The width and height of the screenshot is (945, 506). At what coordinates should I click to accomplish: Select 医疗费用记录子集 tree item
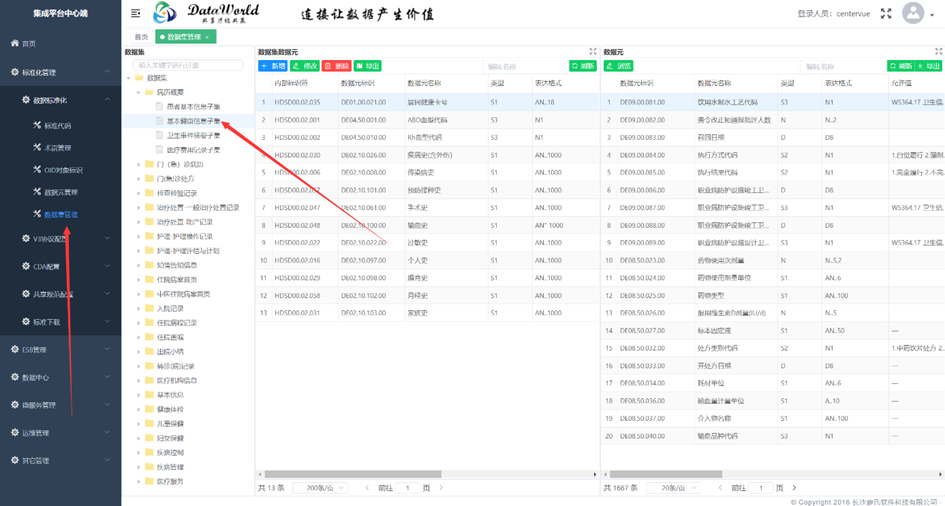click(x=193, y=149)
